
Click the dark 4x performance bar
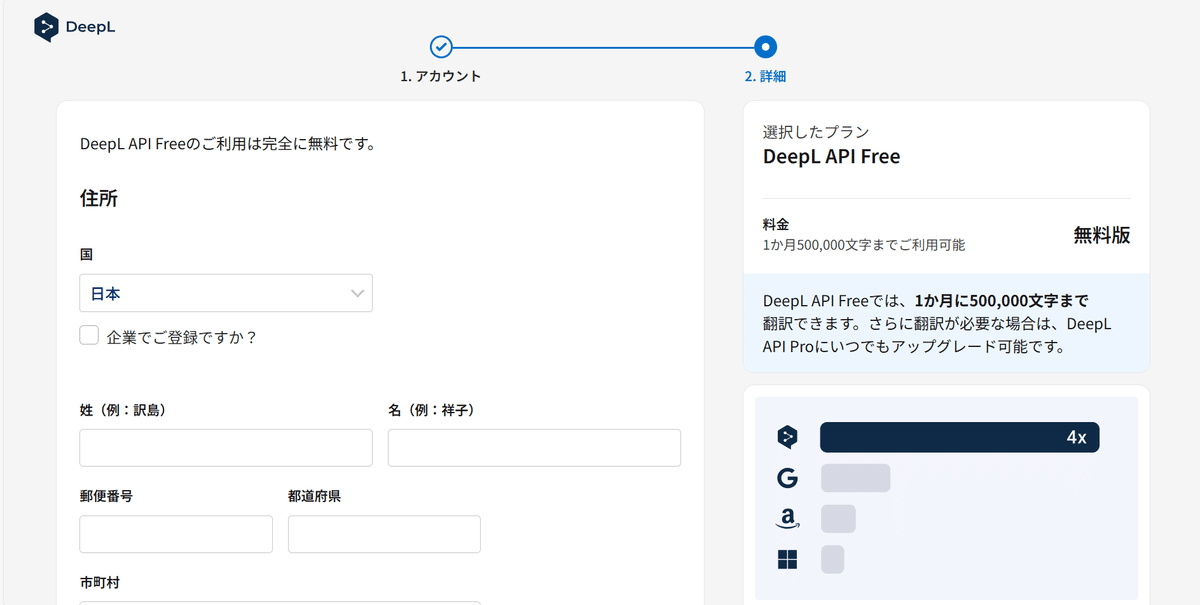coord(959,437)
